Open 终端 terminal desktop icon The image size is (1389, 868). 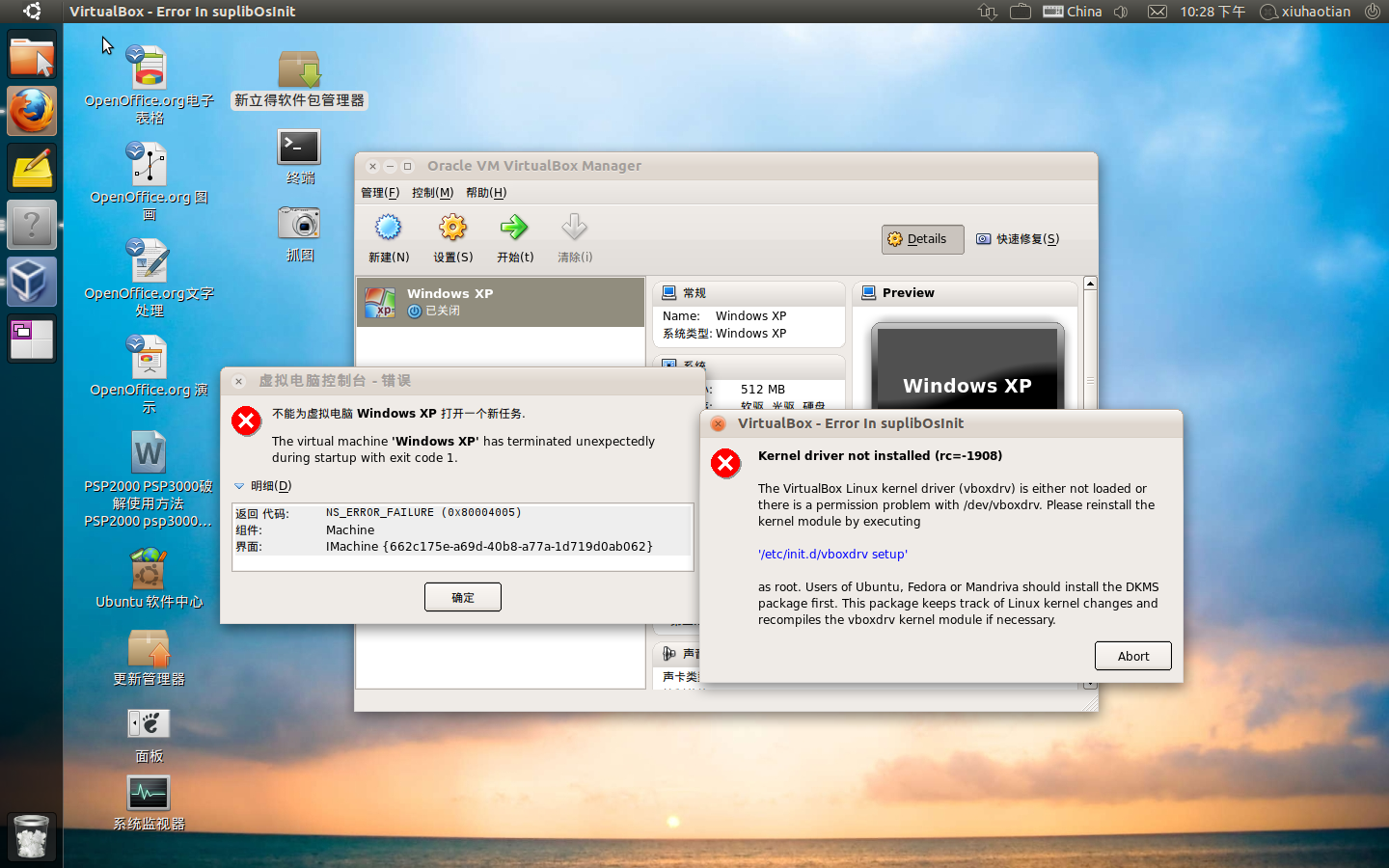pyautogui.click(x=300, y=157)
